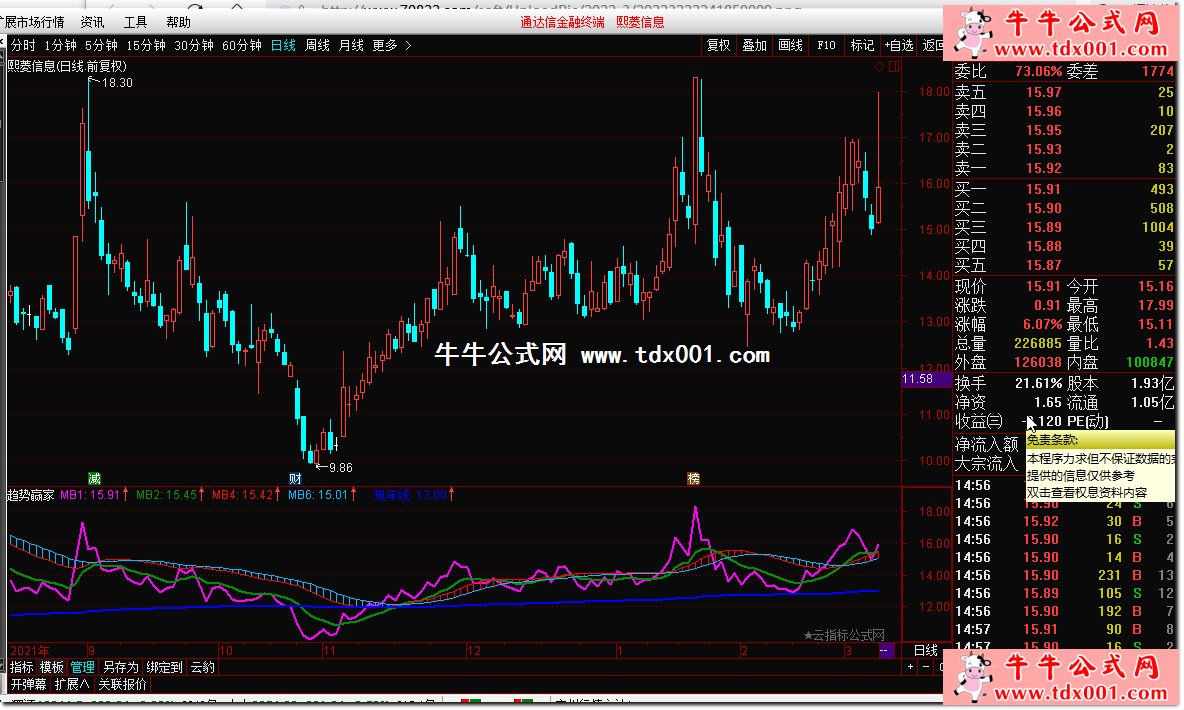Click the 关联报价 button
This screenshot has width=1184, height=710.
point(123,685)
